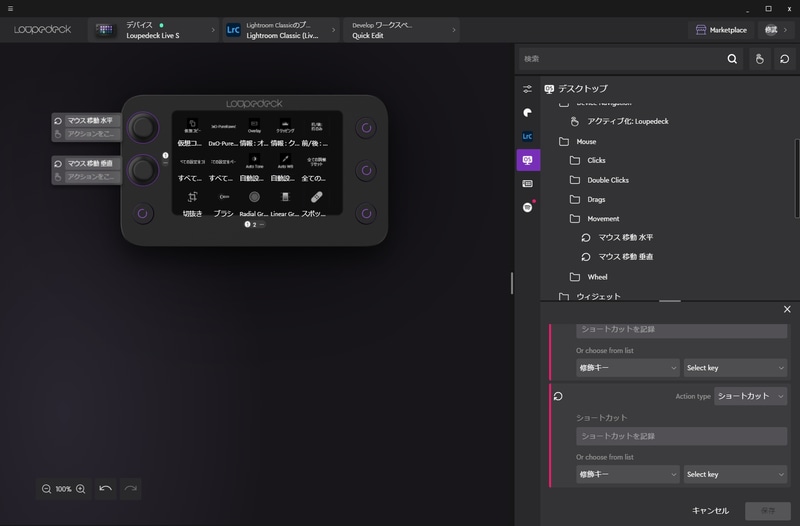
Task: Open the keyboard-style sidebar icon below Desktop
Action: tap(528, 184)
